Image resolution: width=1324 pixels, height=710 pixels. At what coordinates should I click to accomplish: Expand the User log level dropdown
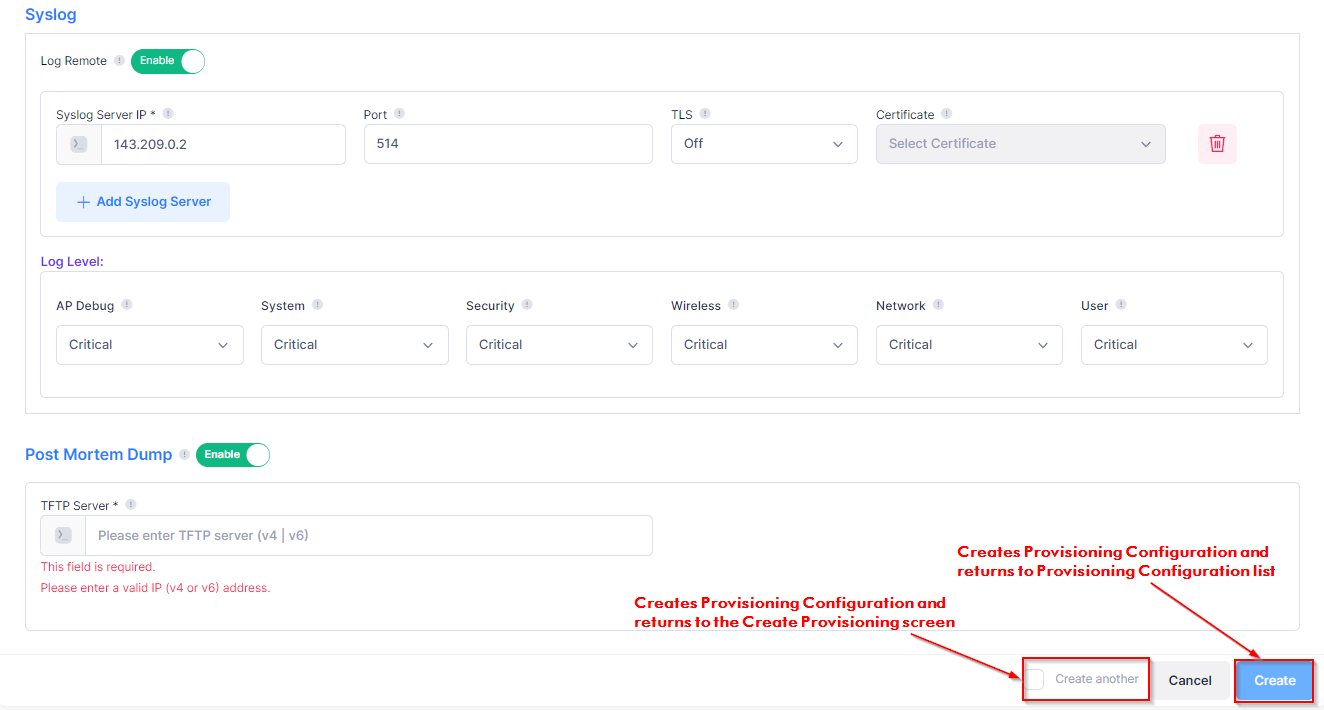(x=1174, y=345)
